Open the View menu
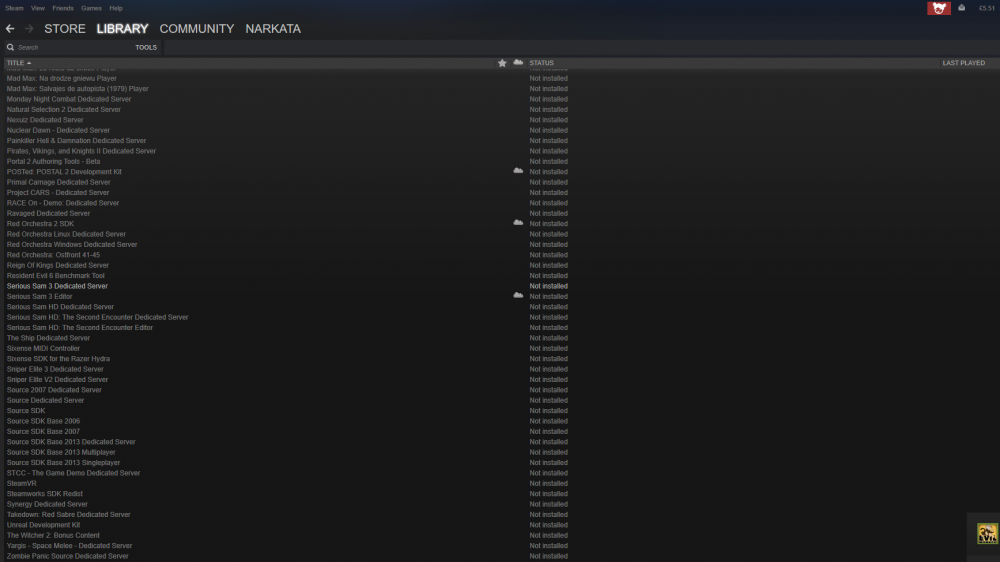Screen dimensions: 1000x562 [38, 8]
